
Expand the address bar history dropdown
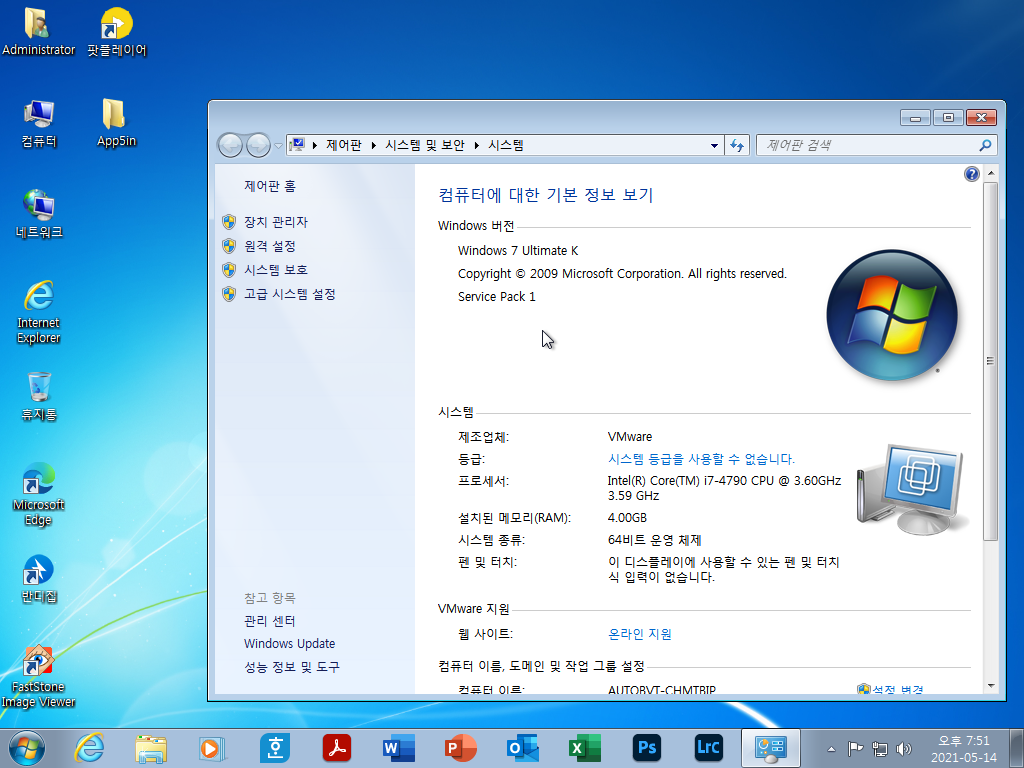(x=714, y=145)
